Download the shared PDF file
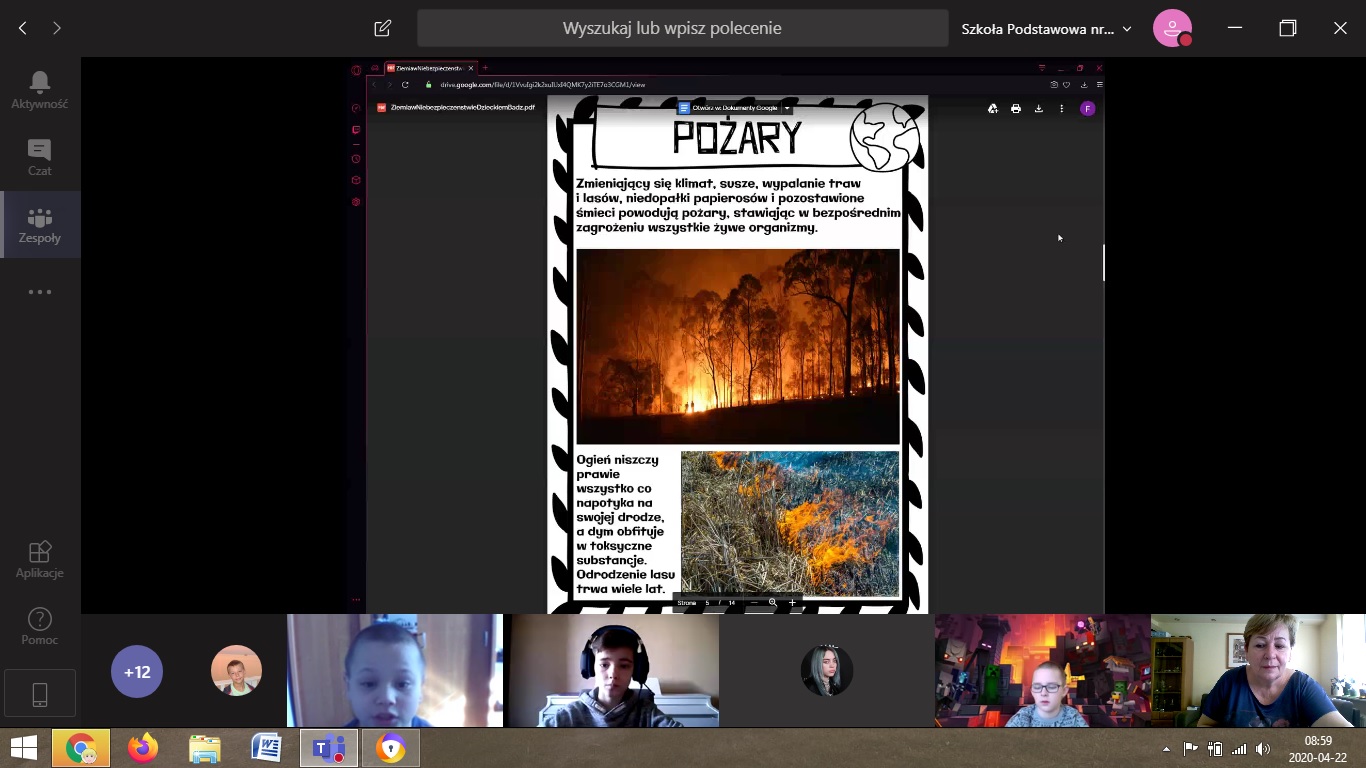This screenshot has width=1366, height=768. [x=1039, y=108]
